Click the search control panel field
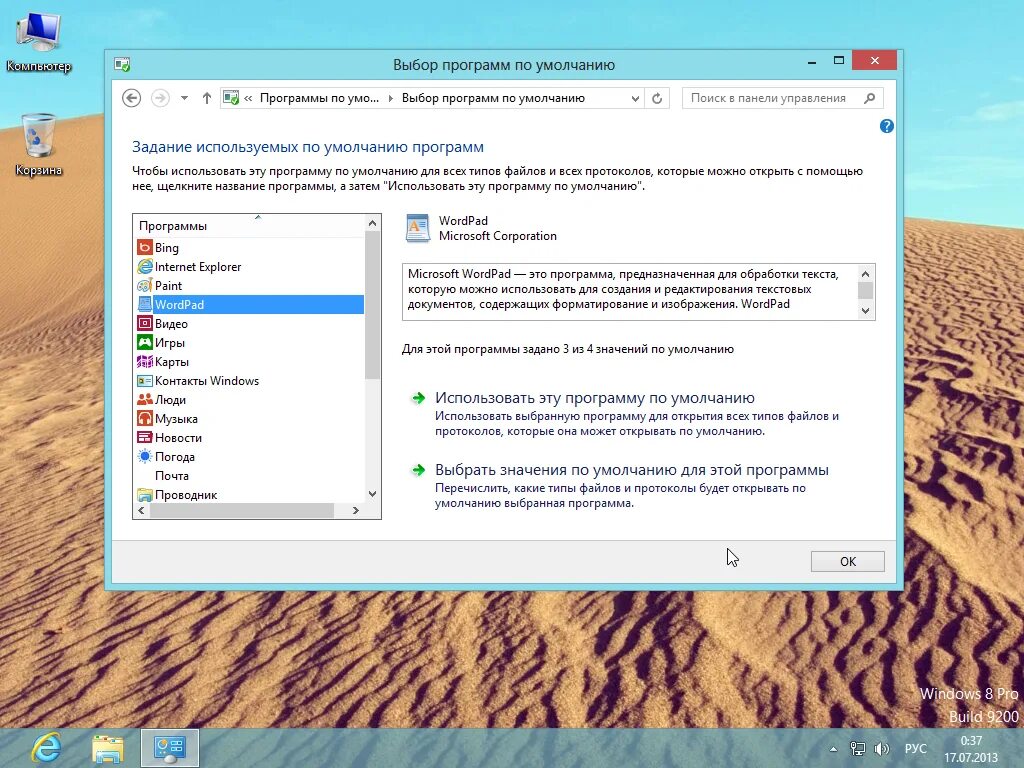 pos(782,98)
